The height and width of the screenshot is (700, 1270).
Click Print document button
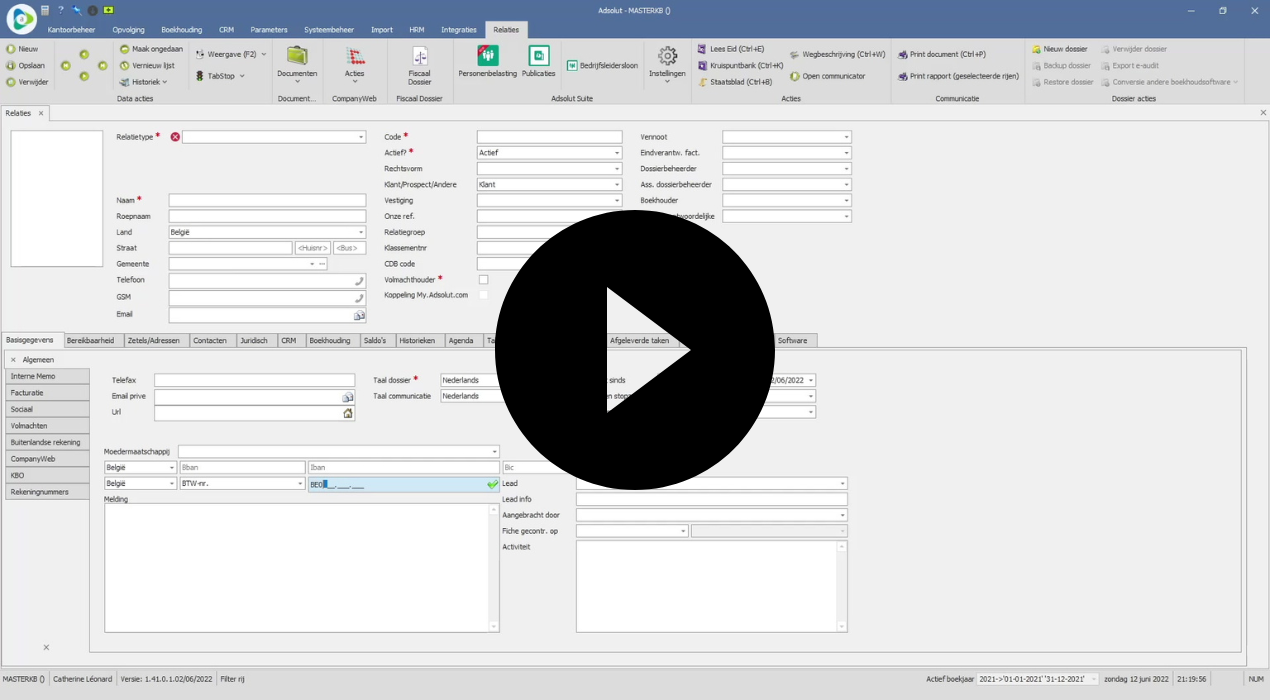tap(941, 54)
